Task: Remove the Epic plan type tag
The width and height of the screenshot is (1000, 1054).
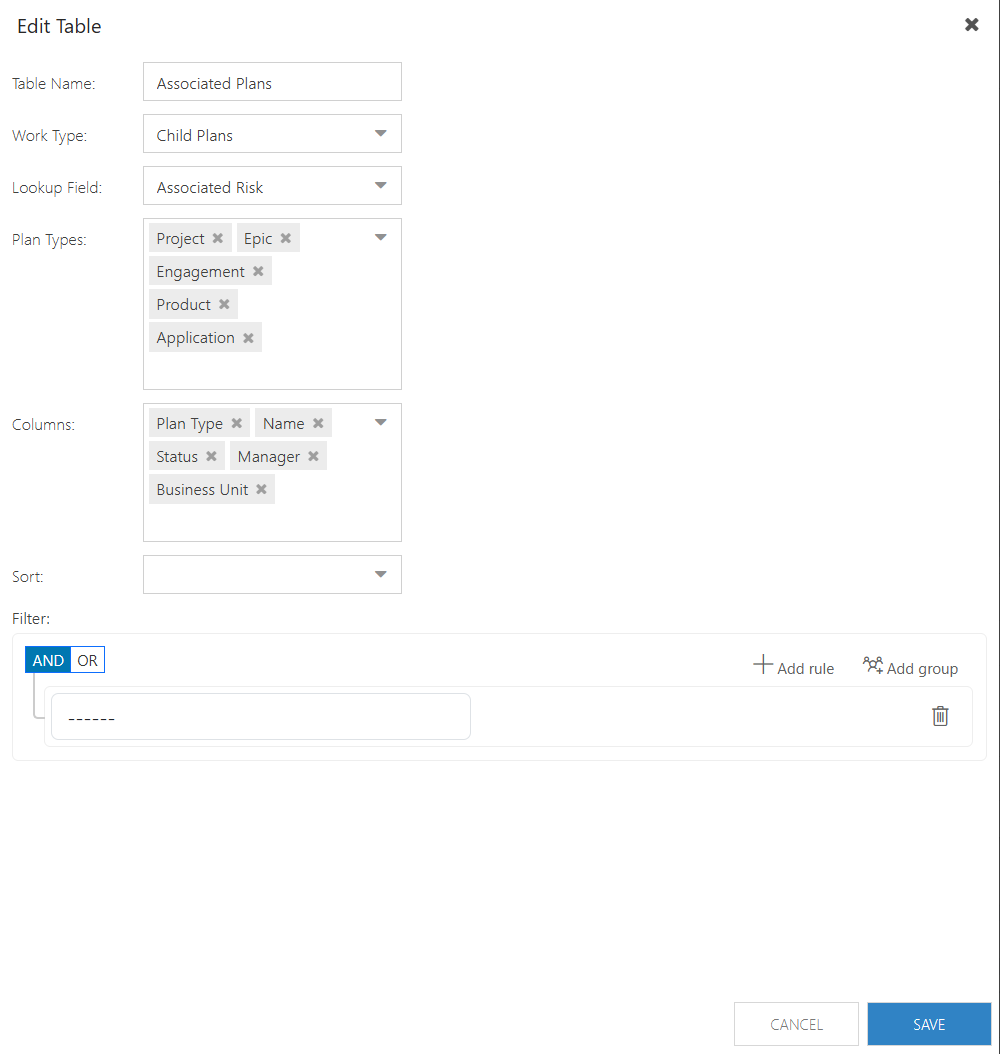Action: [x=286, y=239]
